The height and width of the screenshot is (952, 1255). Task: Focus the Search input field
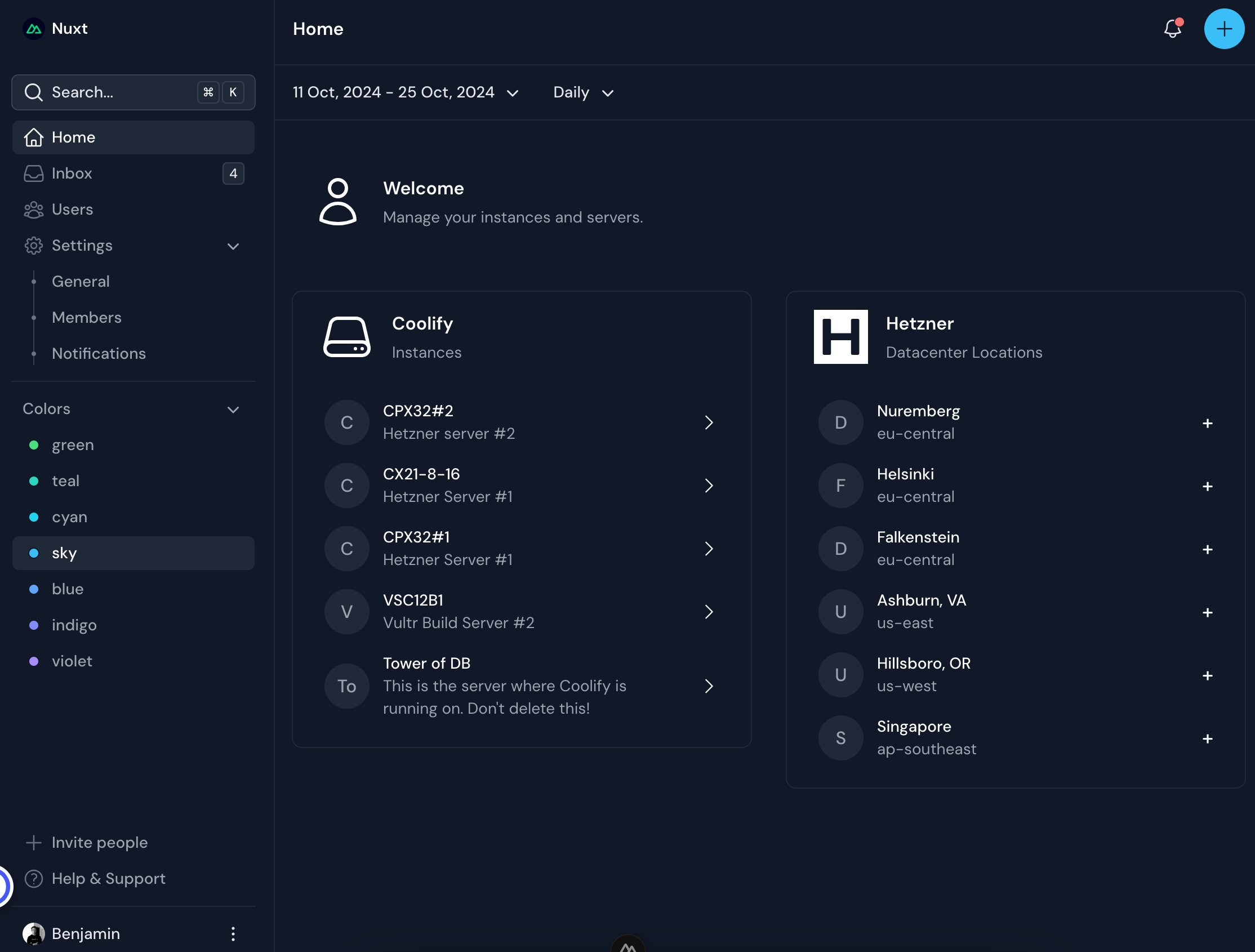tap(133, 92)
